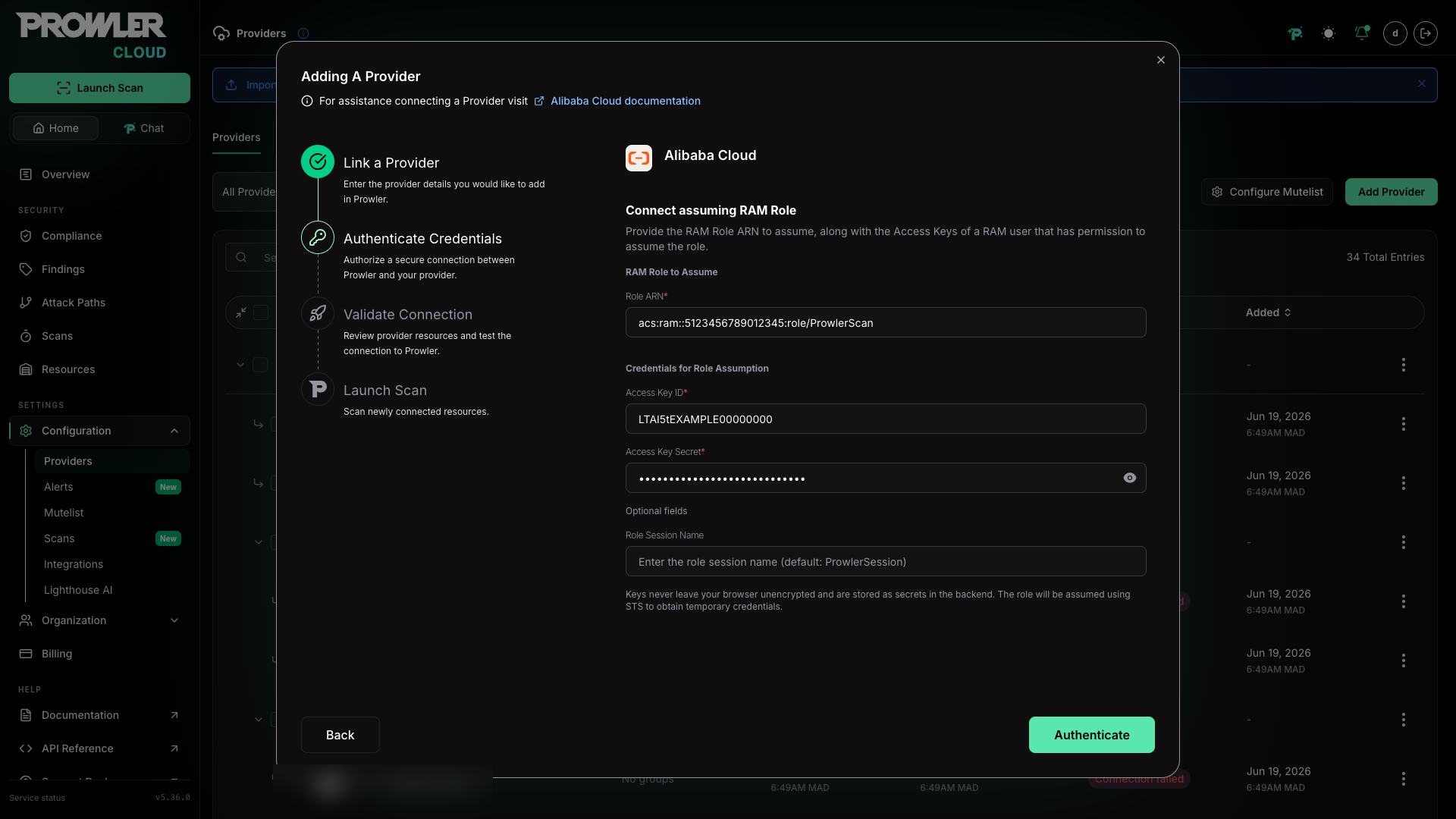
Task: Click the Providers header cloud icon
Action: (x=221, y=33)
